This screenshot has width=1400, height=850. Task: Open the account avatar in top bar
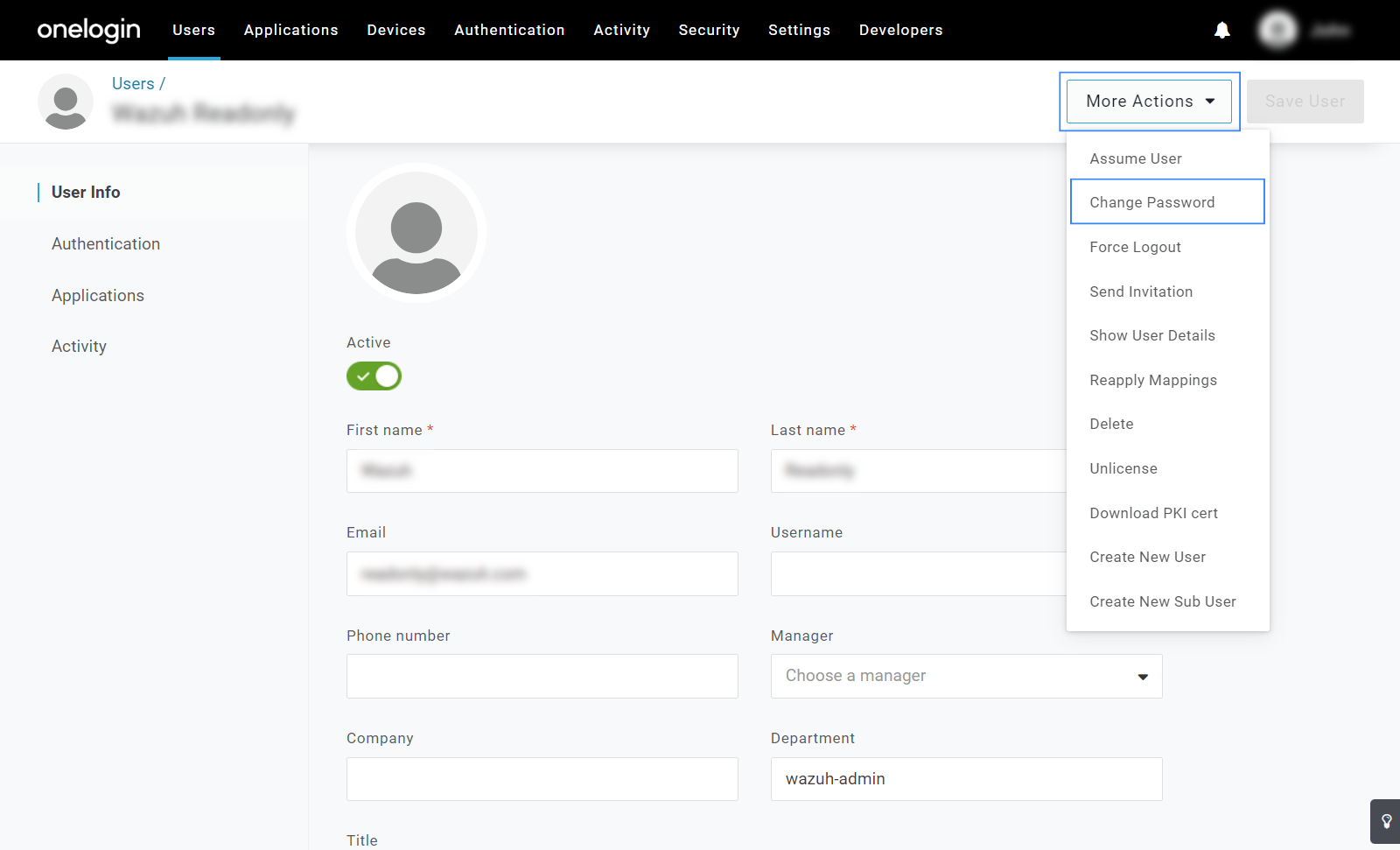[x=1277, y=31]
